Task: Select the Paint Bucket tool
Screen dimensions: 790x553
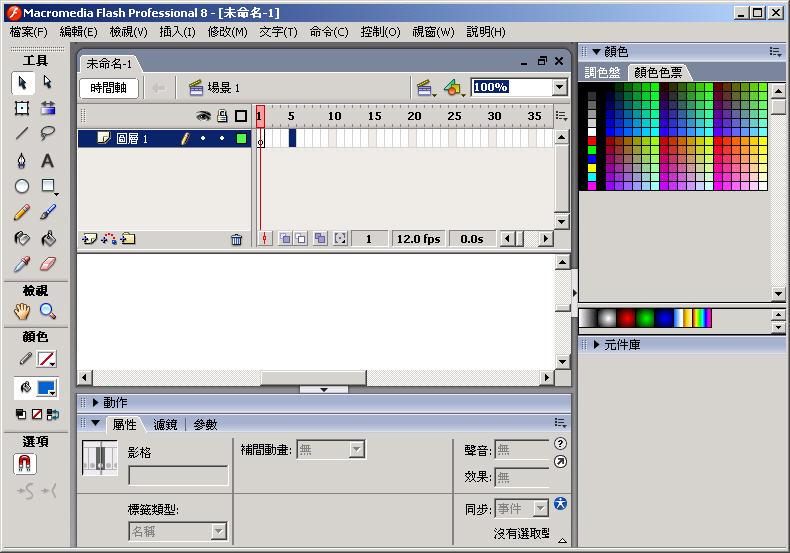Action: tap(47, 238)
